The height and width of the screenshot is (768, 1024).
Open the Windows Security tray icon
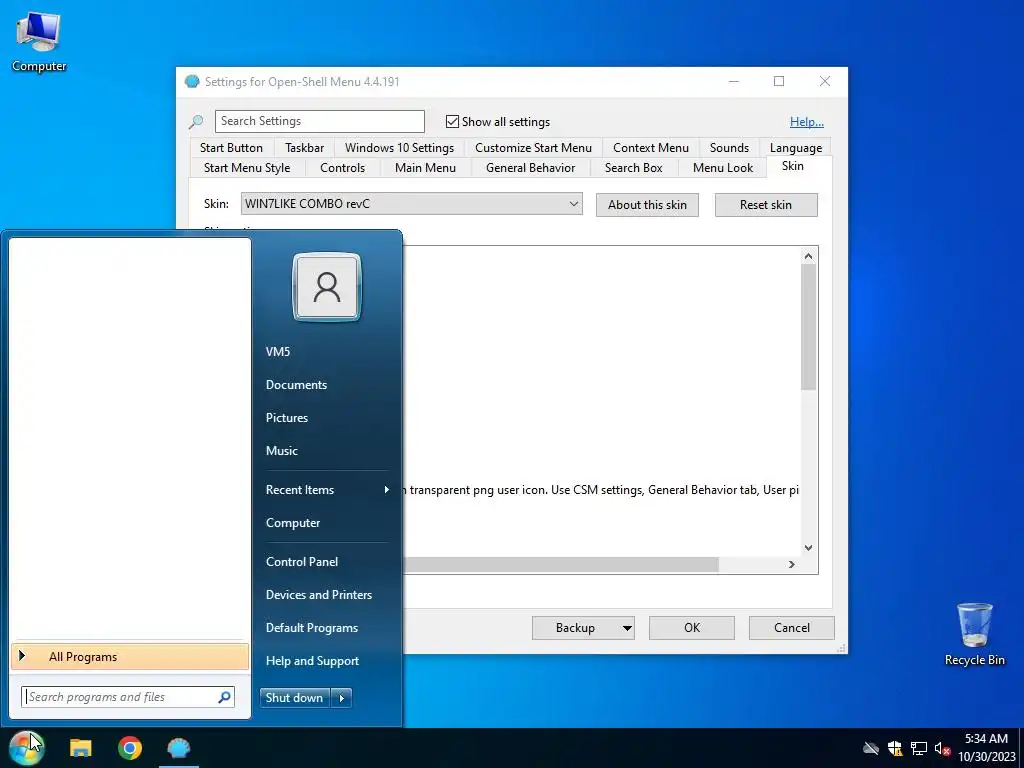[x=895, y=748]
